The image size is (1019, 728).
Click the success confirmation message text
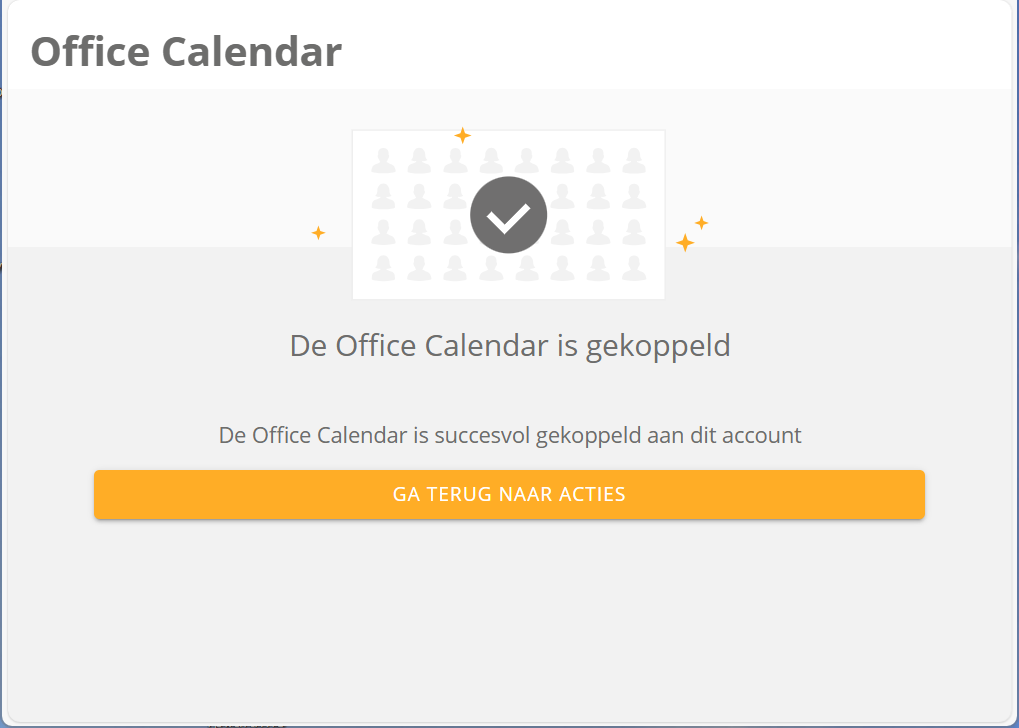tap(509, 435)
